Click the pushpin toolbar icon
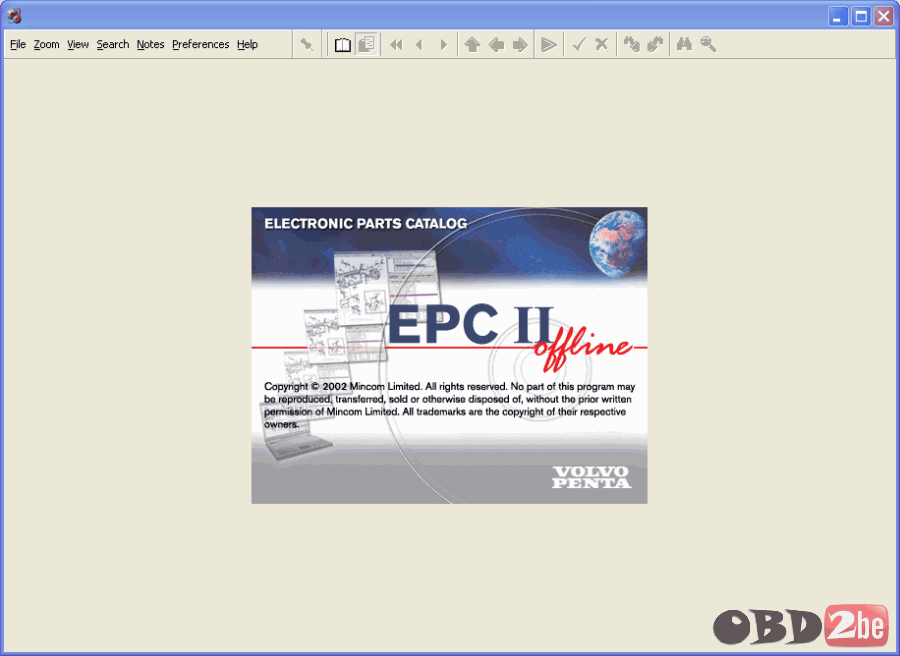This screenshot has height=656, width=900. click(307, 44)
